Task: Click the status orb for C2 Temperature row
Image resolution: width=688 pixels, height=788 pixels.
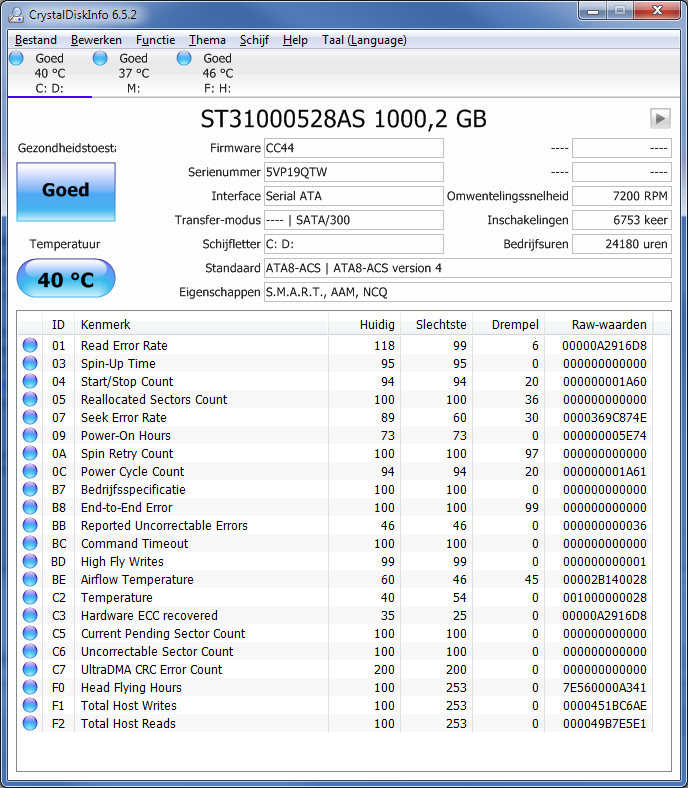Action: pyautogui.click(x=30, y=598)
